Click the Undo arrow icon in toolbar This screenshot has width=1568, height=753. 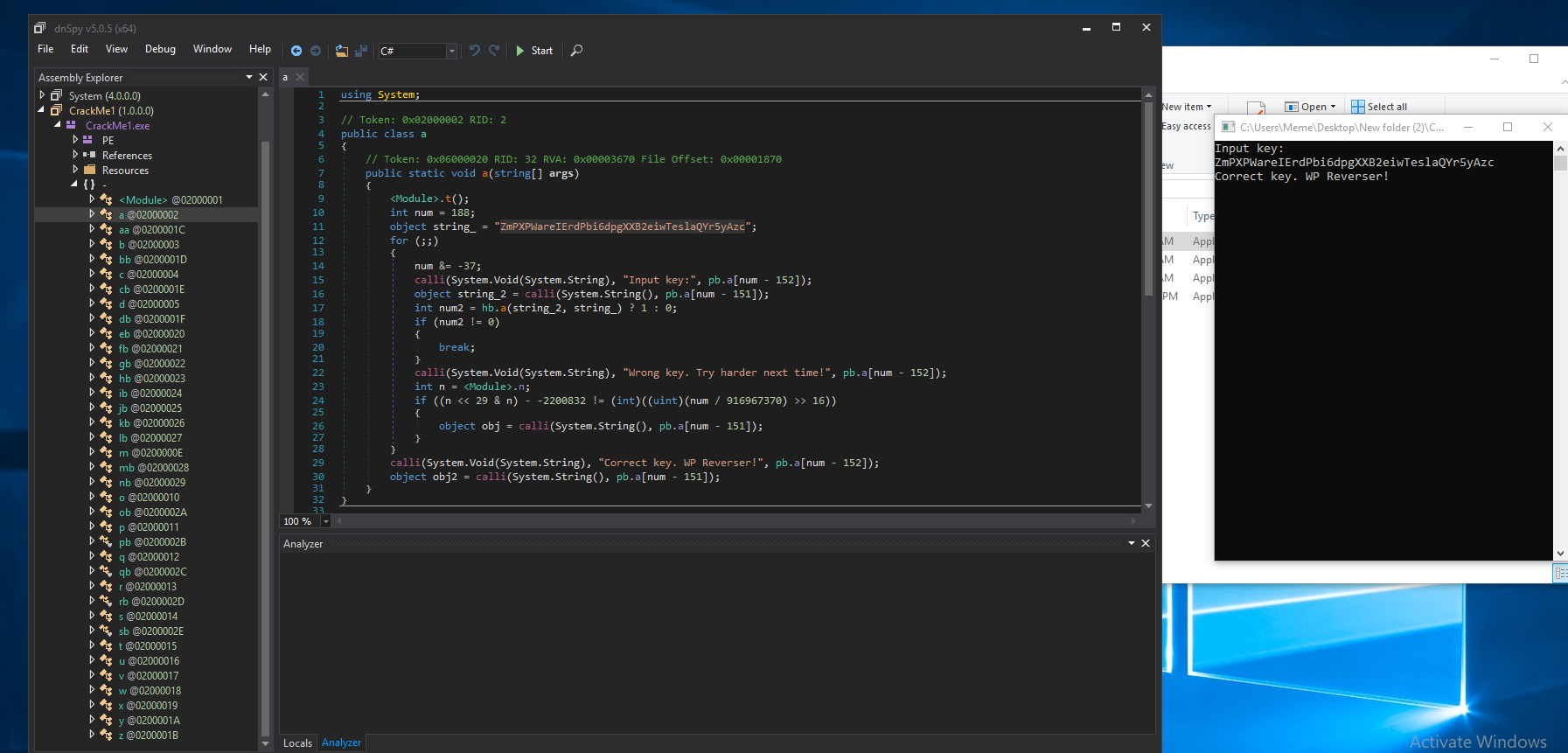pyautogui.click(x=475, y=51)
